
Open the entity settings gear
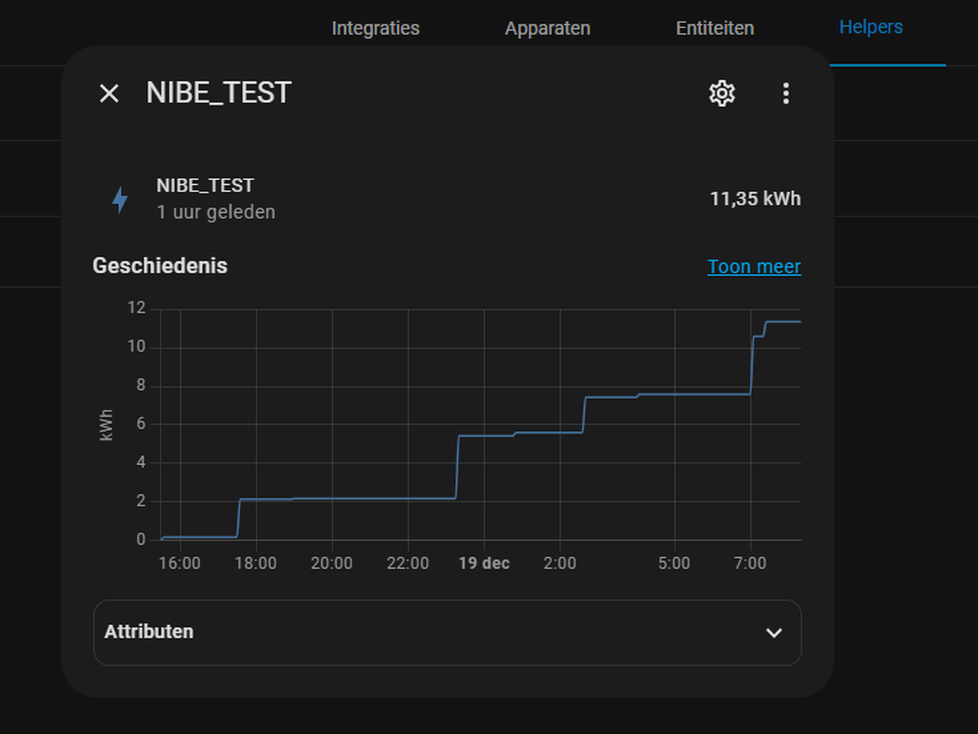coord(722,93)
